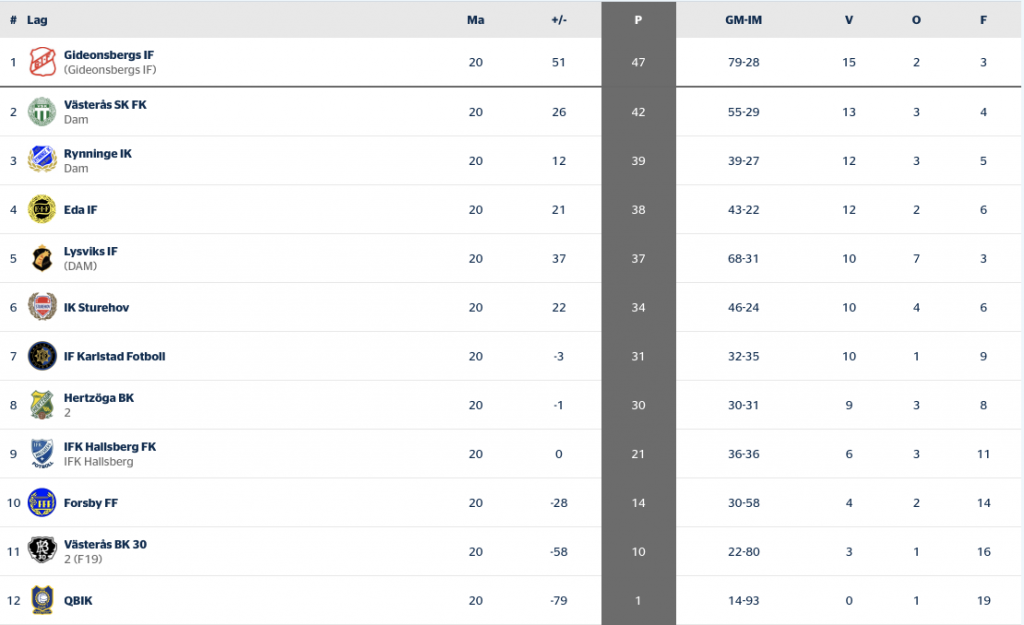The width and height of the screenshot is (1024, 625).
Task: Click the GM-IM column header
Action: coord(743,20)
